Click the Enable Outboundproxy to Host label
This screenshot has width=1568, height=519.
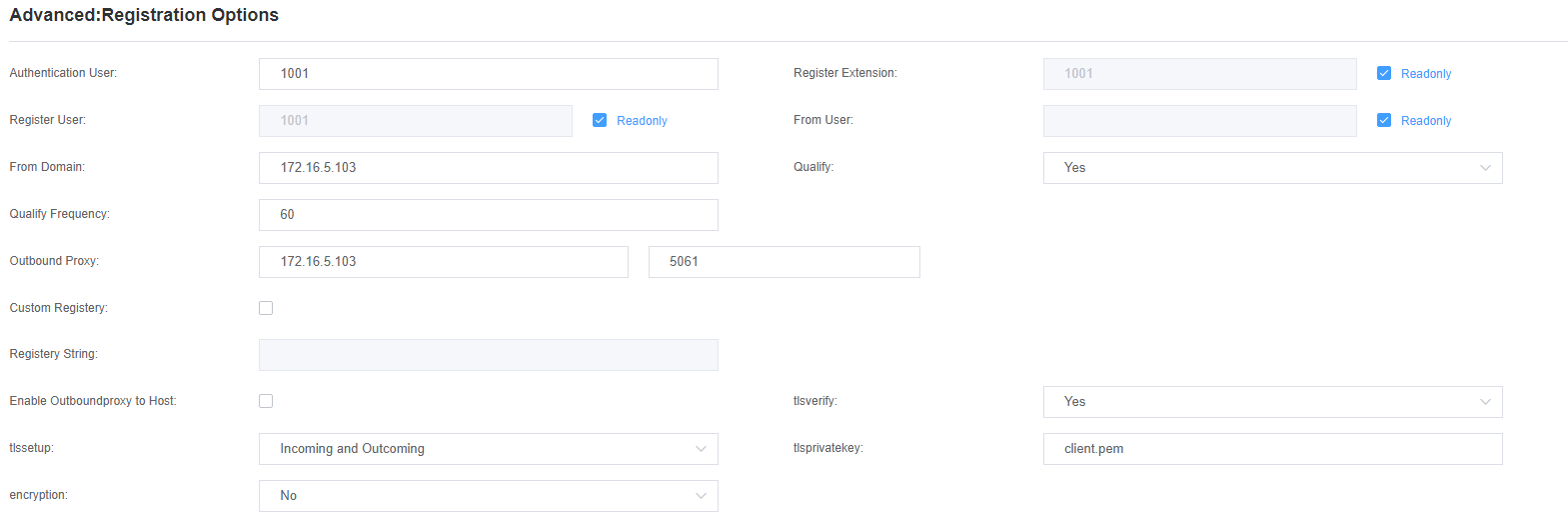(93, 401)
